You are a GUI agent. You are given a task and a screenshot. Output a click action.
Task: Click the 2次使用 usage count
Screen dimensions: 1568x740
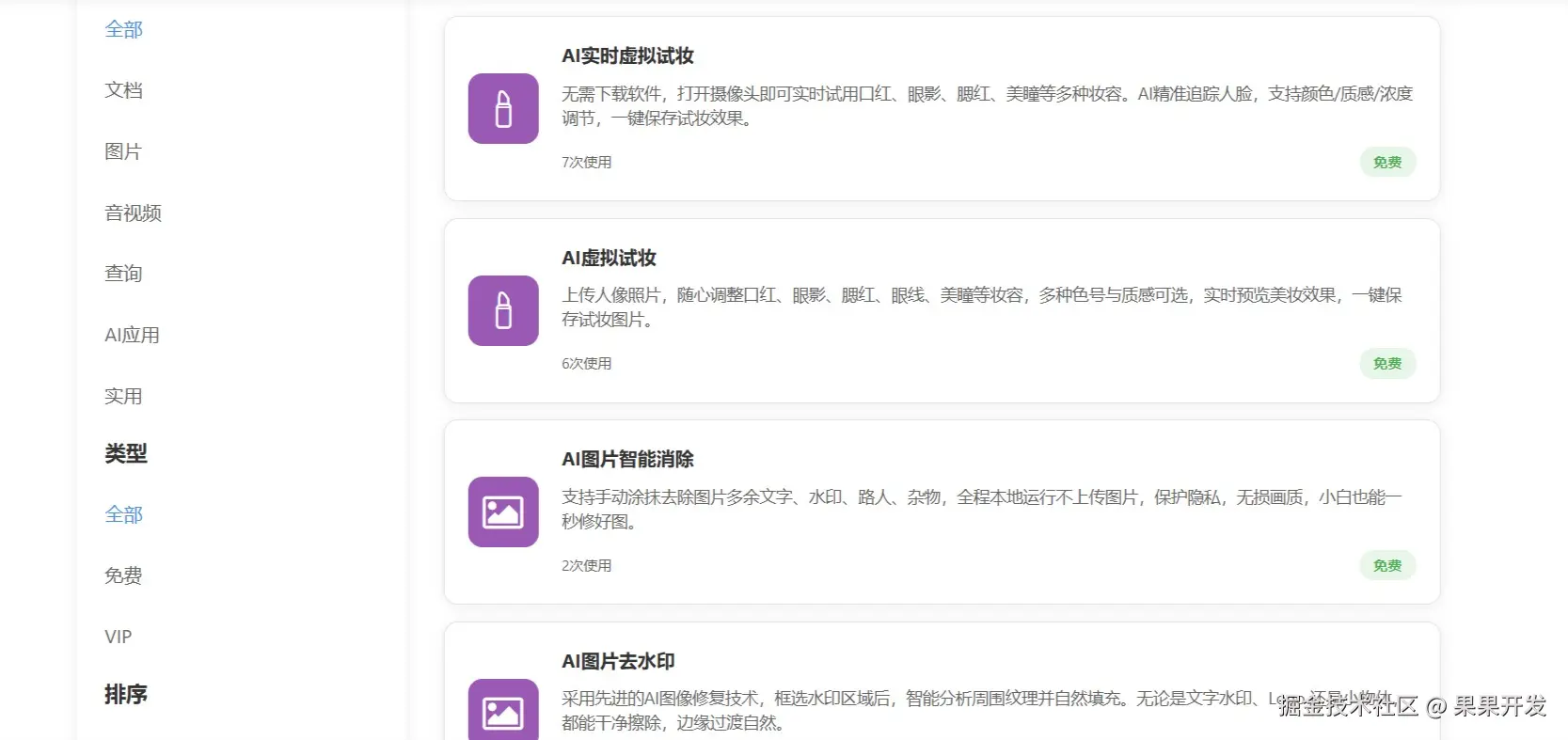pos(586,565)
